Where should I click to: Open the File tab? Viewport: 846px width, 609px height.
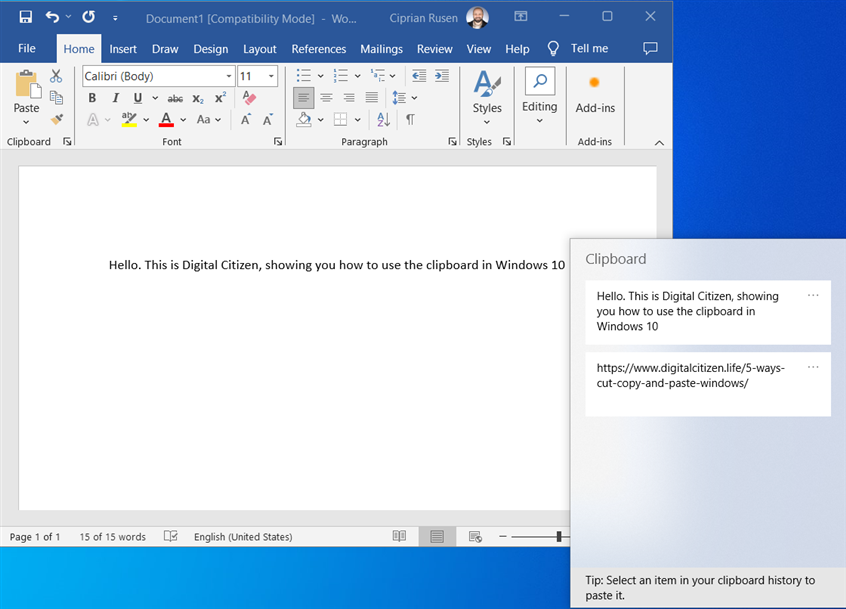tap(26, 49)
